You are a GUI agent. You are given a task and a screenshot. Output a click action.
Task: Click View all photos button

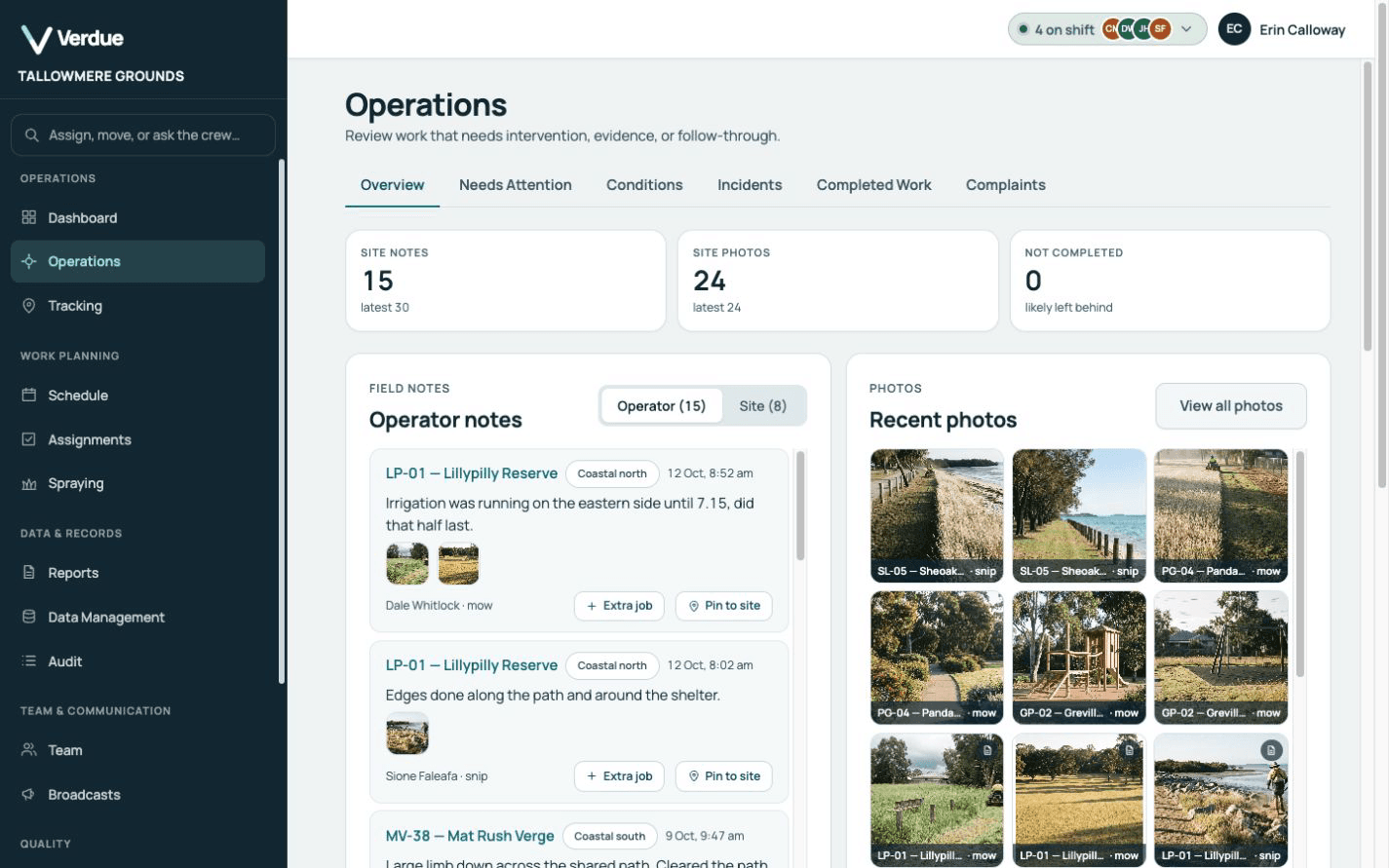click(1231, 406)
